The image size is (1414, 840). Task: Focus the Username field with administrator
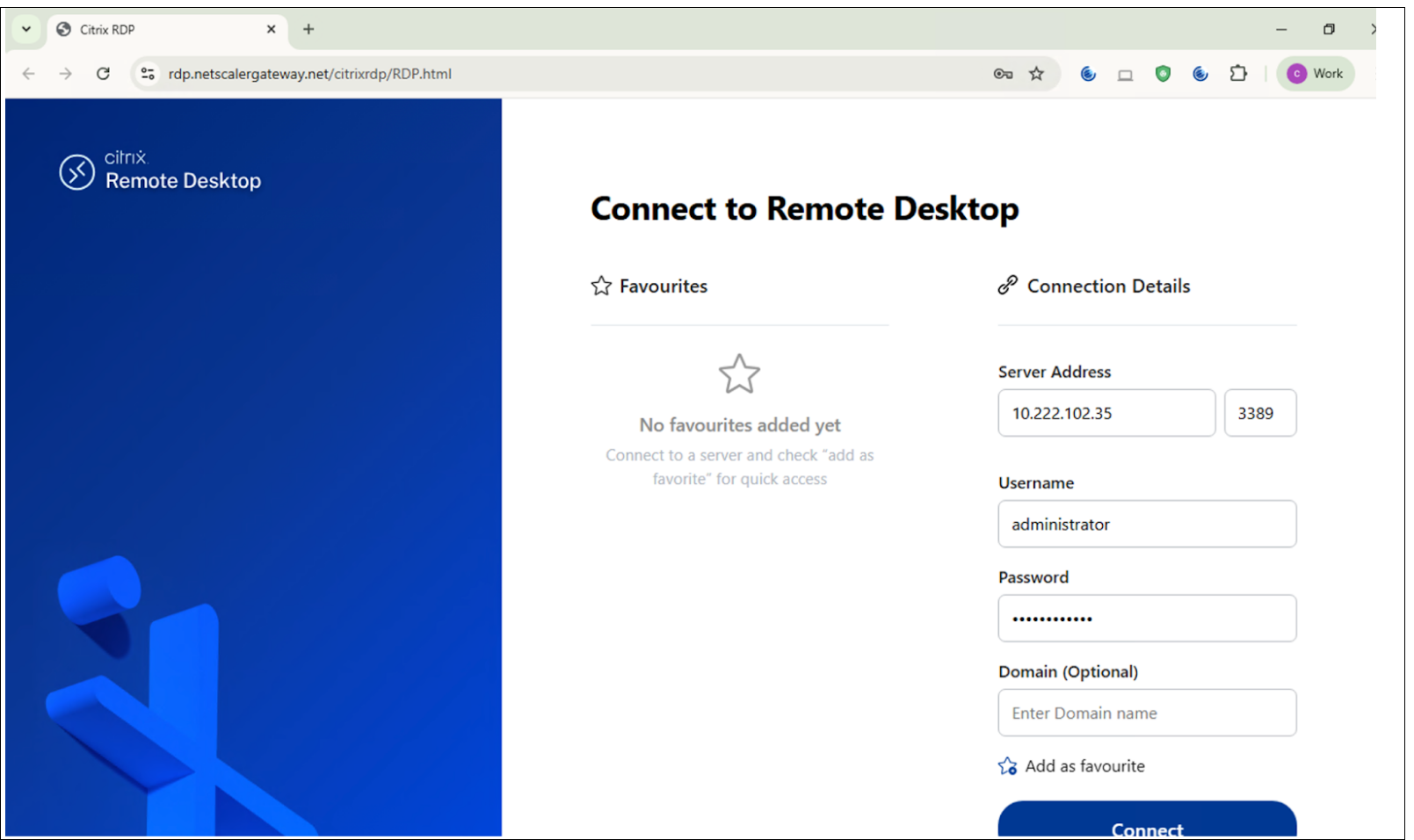(x=1146, y=525)
